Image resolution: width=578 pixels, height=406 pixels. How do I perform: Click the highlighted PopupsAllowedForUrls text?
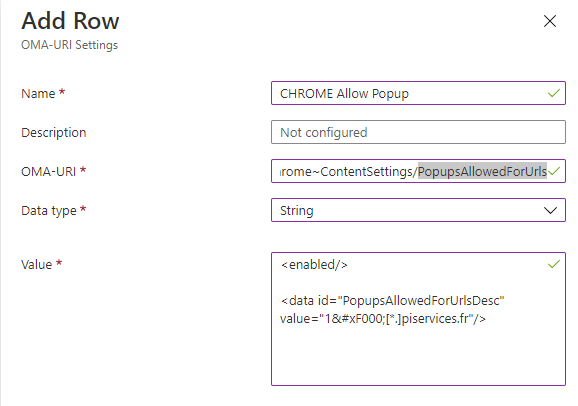tap(482, 171)
